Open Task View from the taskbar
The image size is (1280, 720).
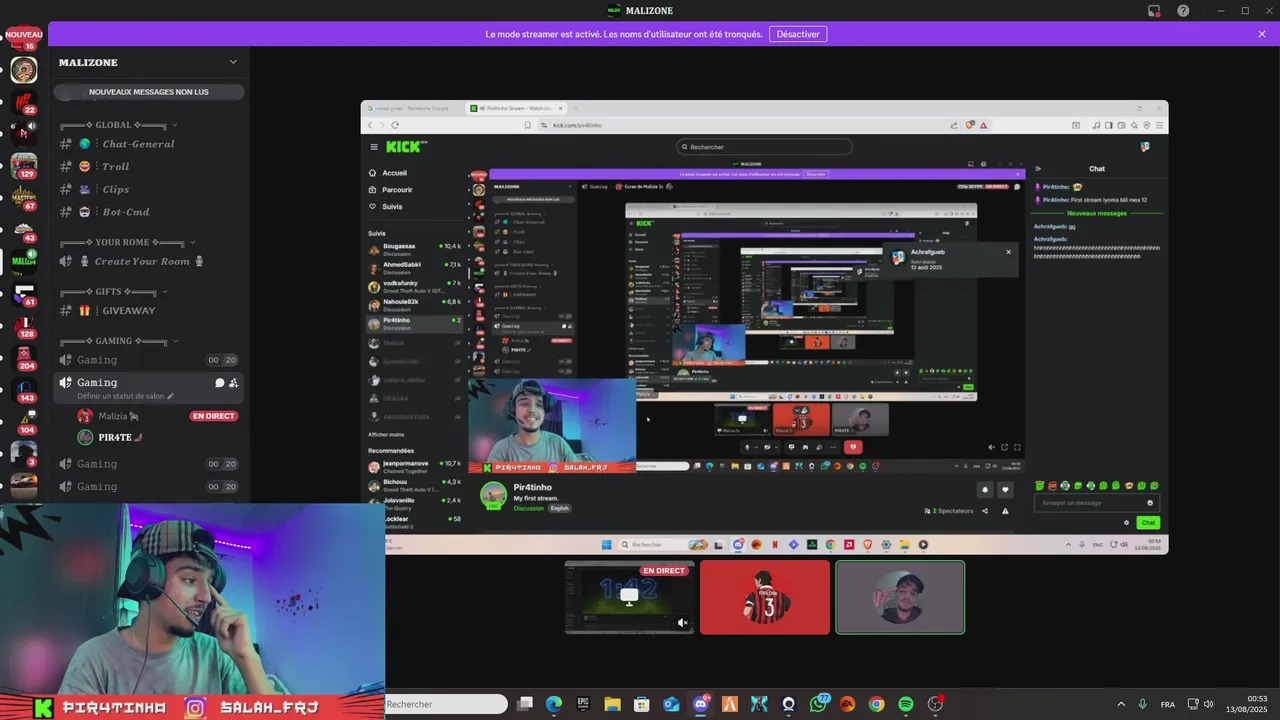[525, 704]
